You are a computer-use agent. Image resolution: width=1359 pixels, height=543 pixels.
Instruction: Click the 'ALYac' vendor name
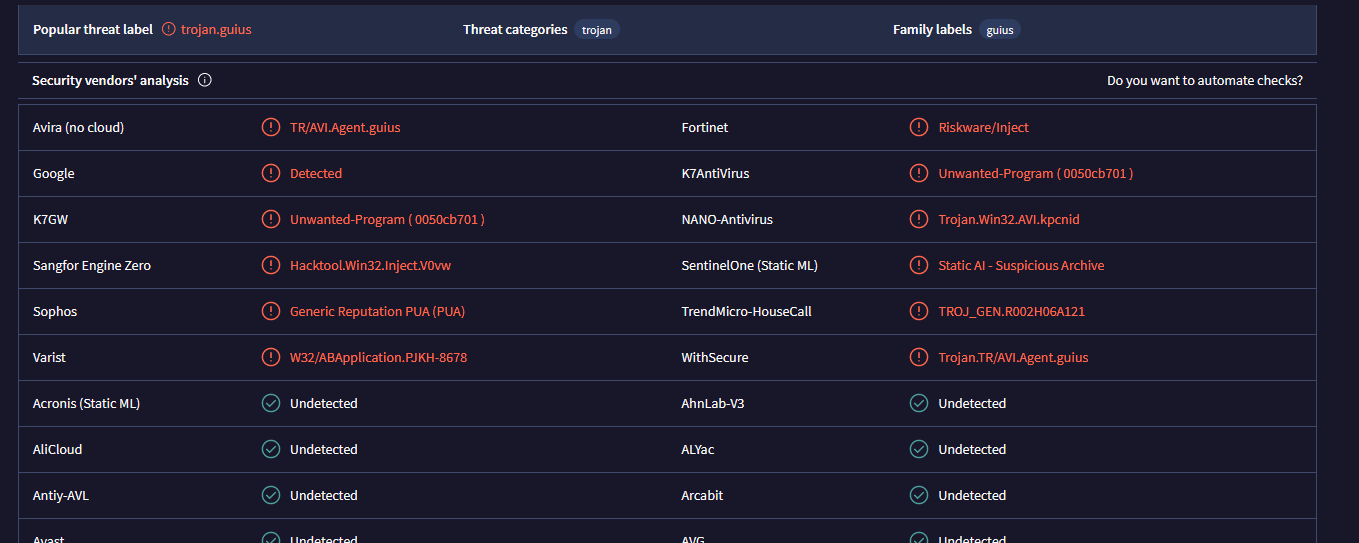(698, 449)
